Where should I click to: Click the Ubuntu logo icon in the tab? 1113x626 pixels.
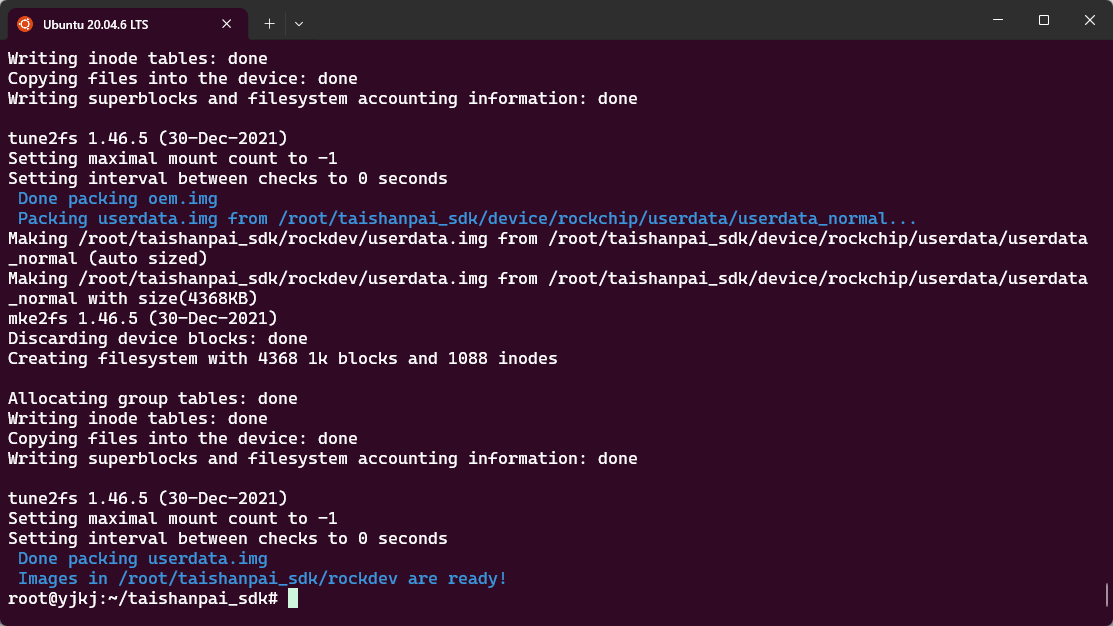coord(25,24)
